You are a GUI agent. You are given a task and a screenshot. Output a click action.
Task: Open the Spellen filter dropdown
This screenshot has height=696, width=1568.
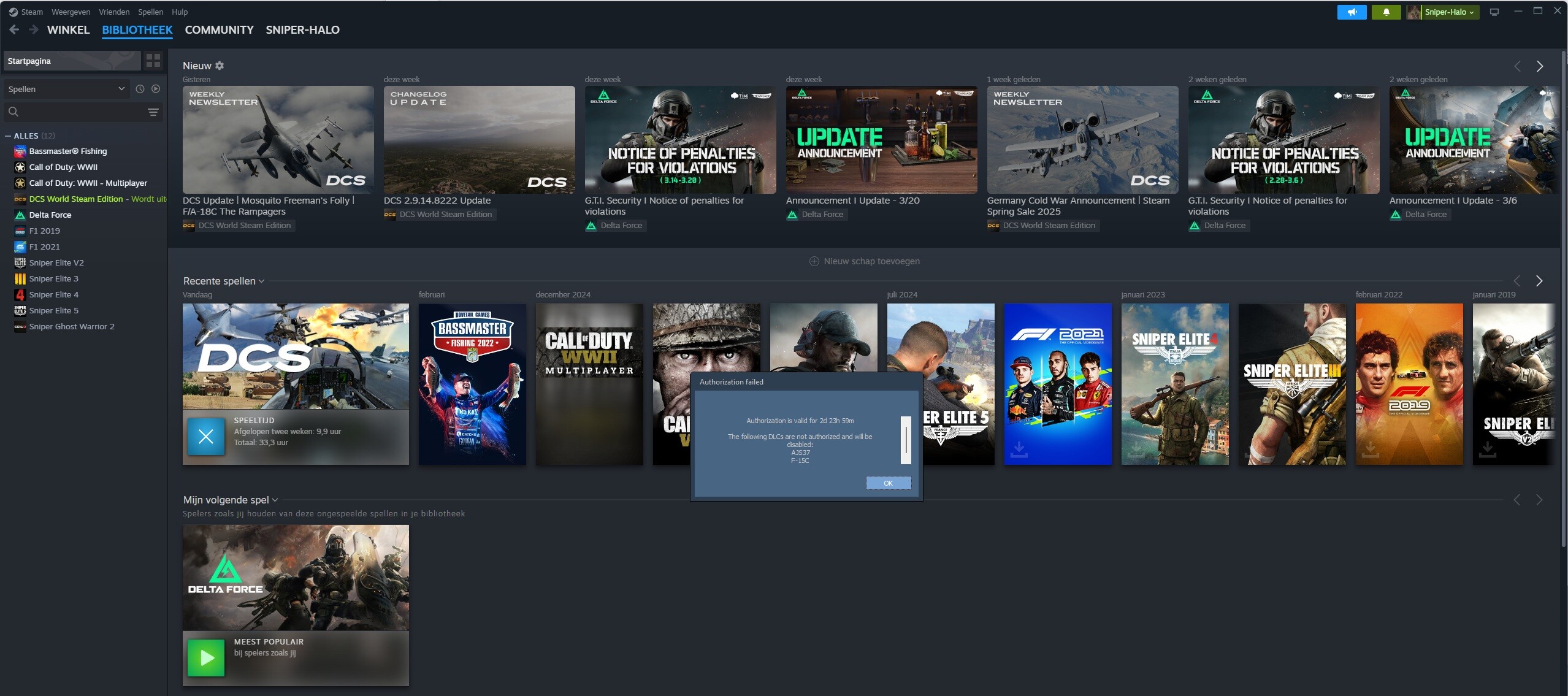coord(66,89)
